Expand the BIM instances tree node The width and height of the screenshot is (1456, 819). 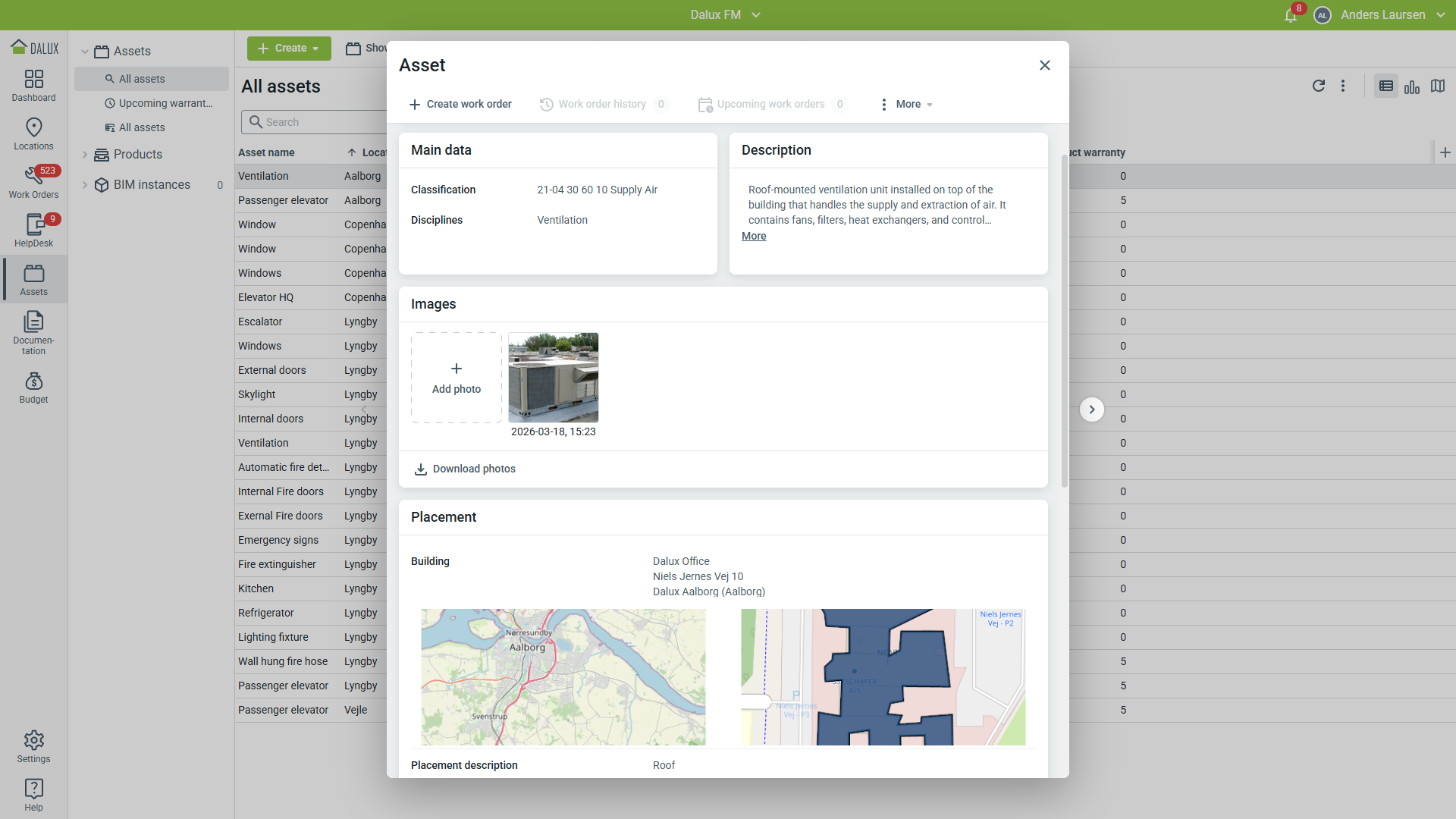point(85,185)
